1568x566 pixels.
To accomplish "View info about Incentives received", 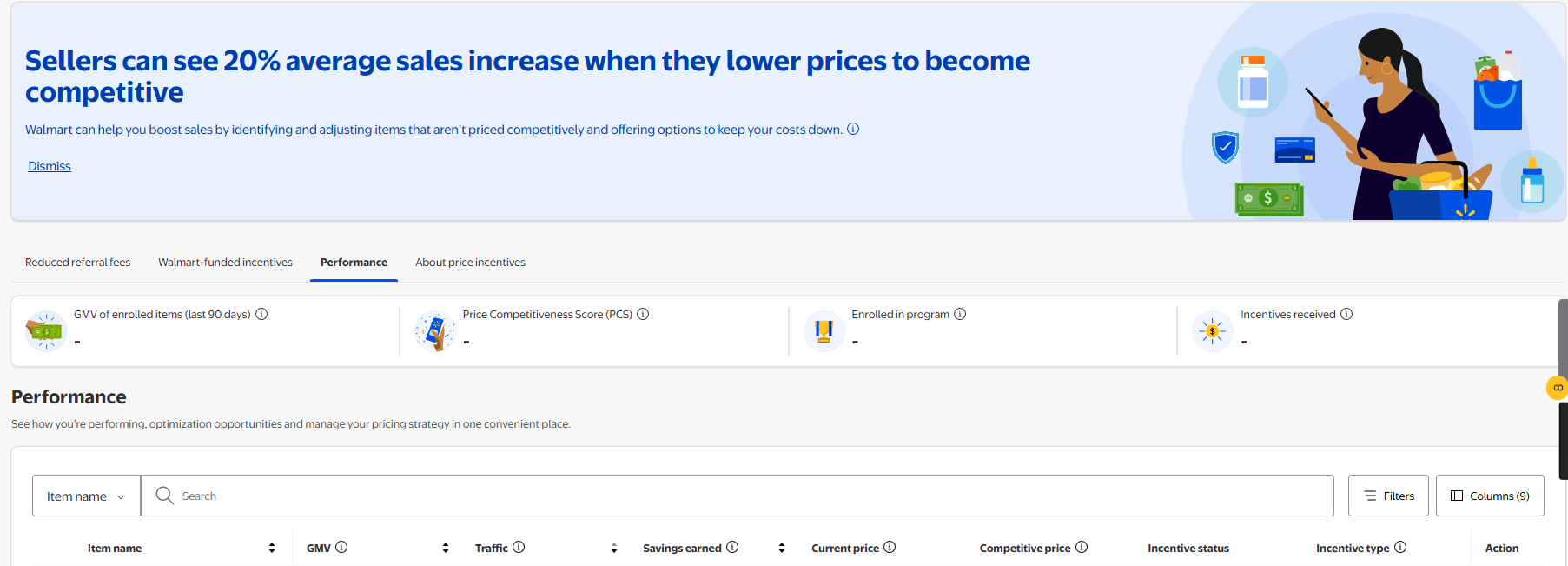I will coord(1346,314).
